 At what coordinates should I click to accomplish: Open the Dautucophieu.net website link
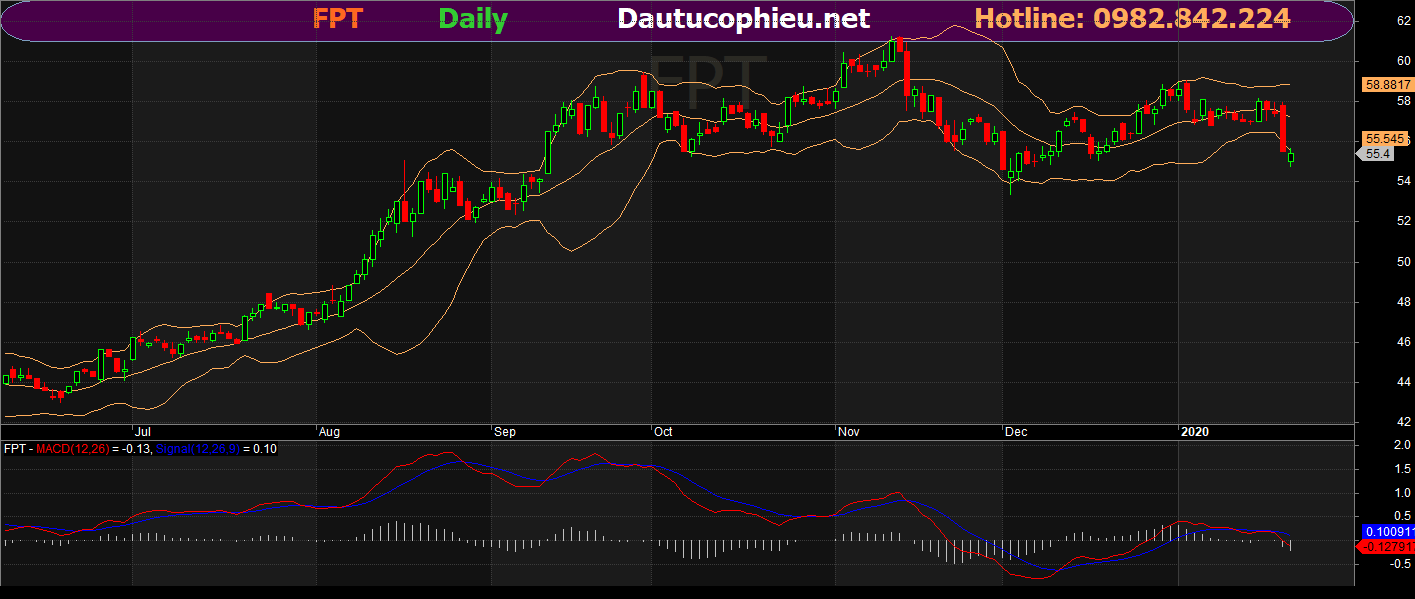pyautogui.click(x=743, y=19)
